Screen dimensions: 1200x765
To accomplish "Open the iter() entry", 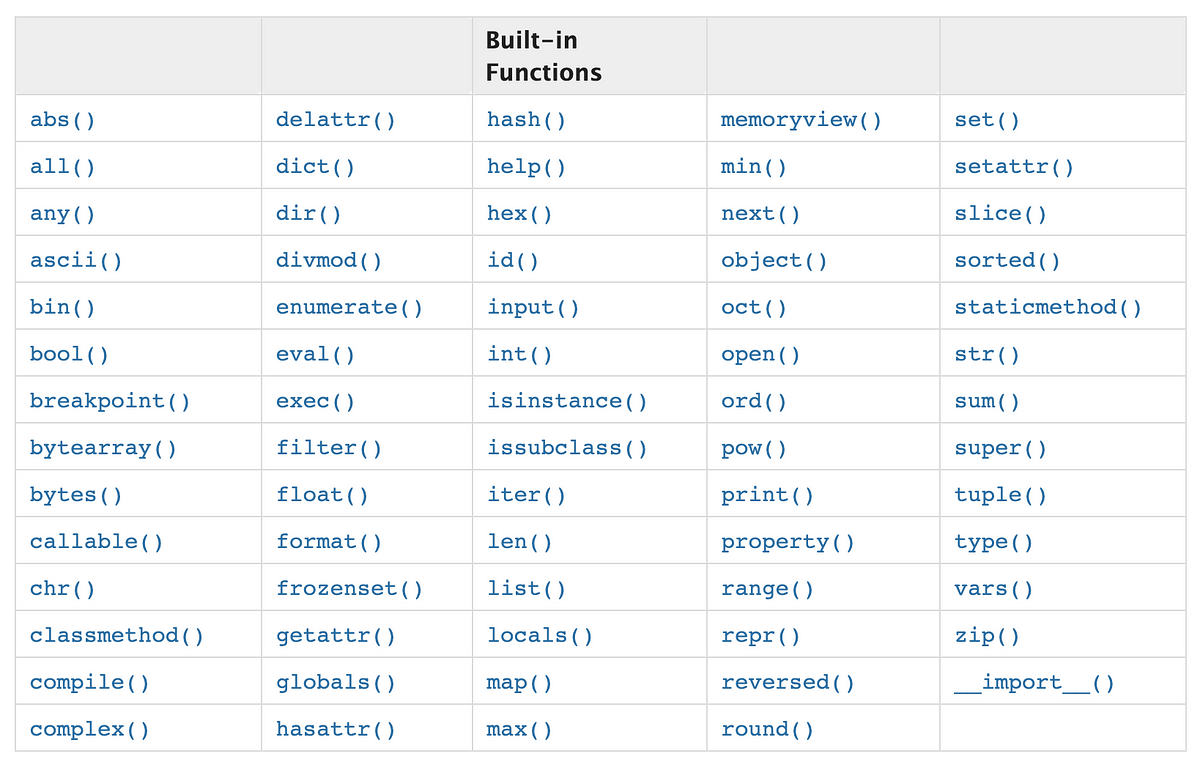I will coord(527,495).
